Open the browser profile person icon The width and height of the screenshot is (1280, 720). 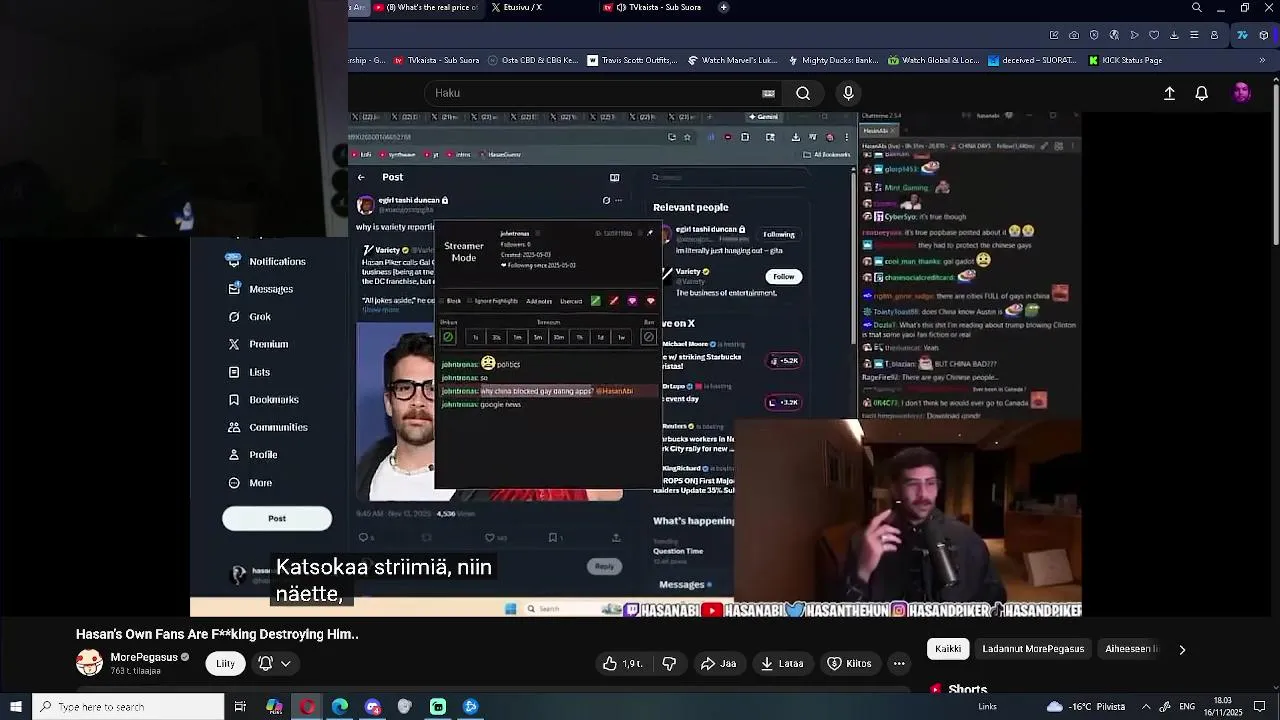pos(1214,35)
